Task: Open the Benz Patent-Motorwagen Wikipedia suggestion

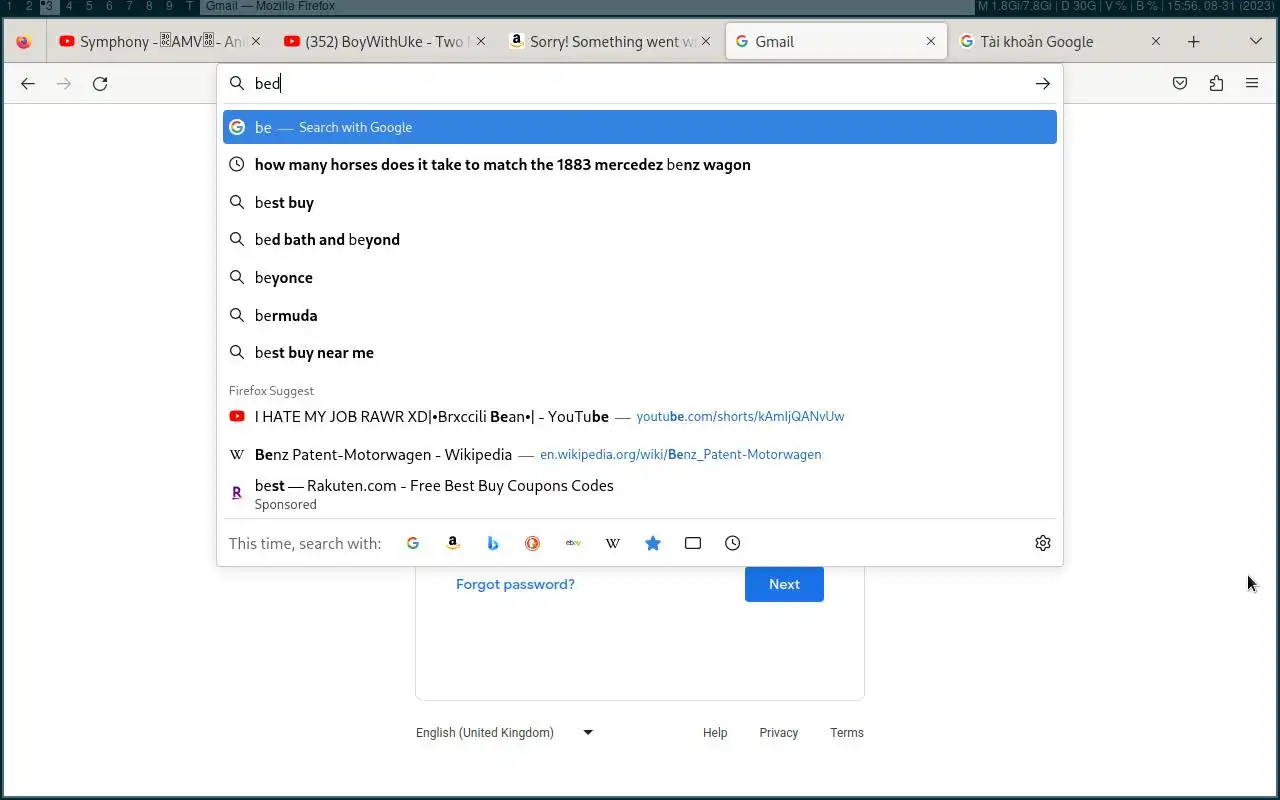Action: click(640, 454)
